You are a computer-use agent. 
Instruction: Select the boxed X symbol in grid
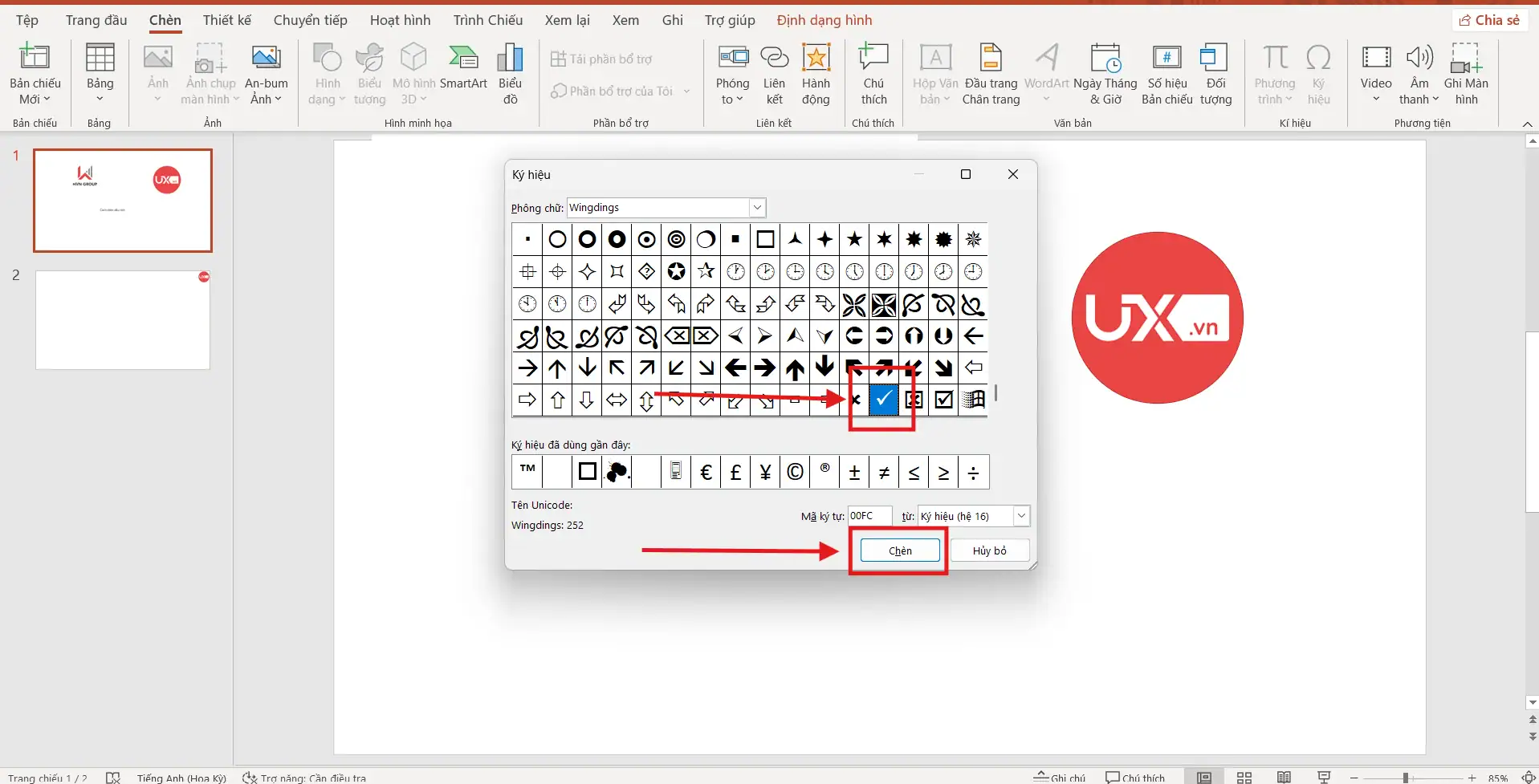pyautogui.click(x=914, y=400)
